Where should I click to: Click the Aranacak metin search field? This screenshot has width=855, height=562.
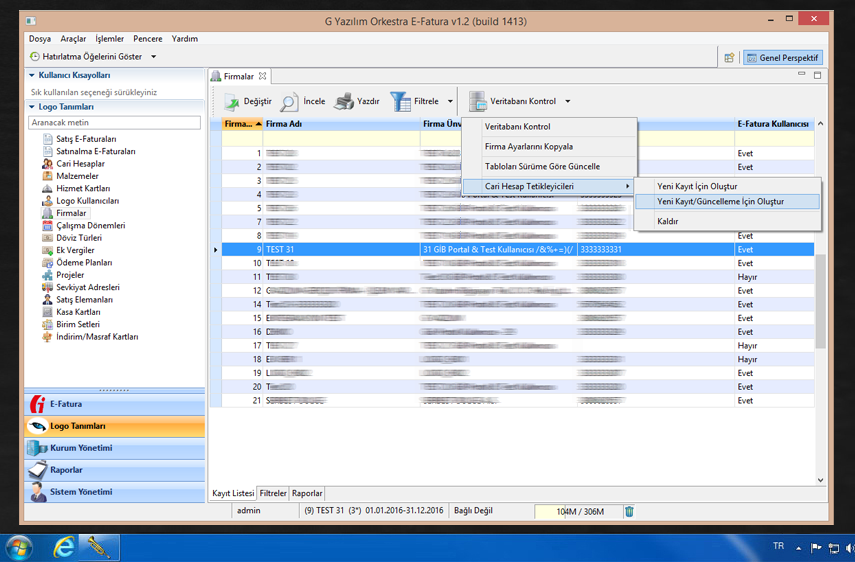[x=115, y=123]
